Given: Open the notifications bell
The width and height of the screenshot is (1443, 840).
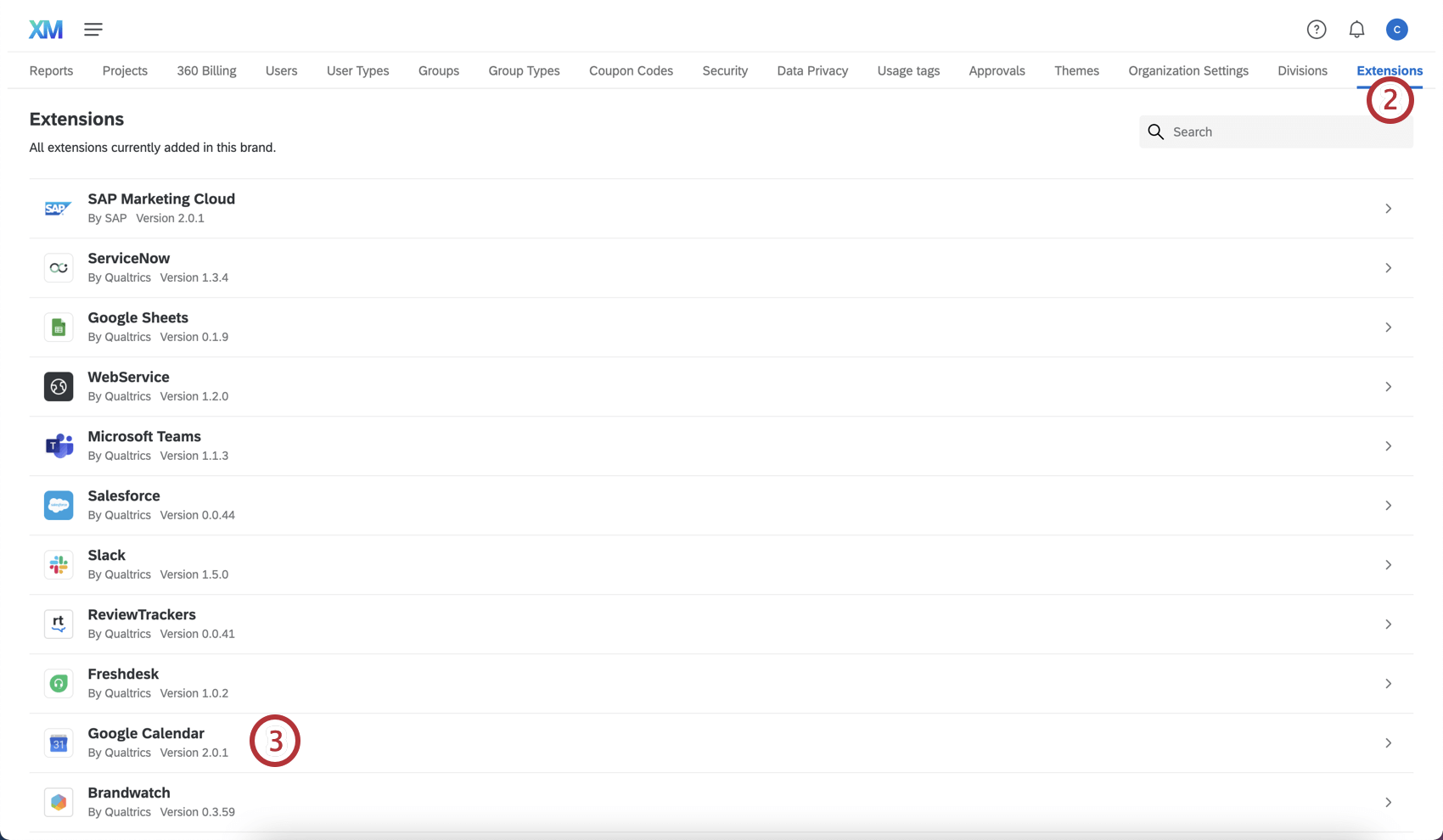Looking at the screenshot, I should point(1356,28).
